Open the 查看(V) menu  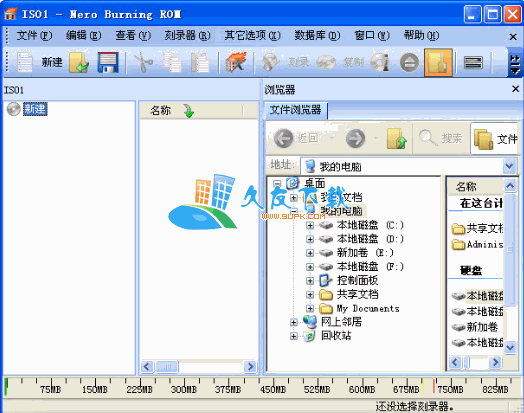(133, 35)
